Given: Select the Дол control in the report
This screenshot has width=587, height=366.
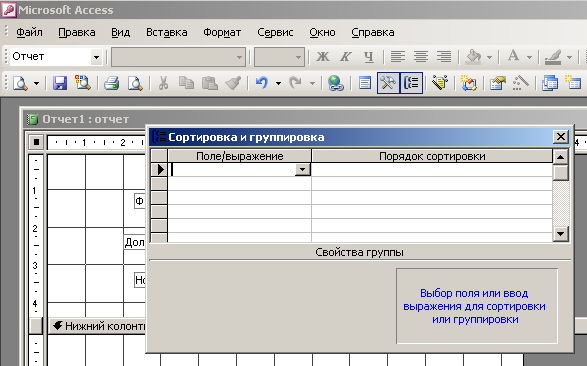Looking at the screenshot, I should click(134, 243).
